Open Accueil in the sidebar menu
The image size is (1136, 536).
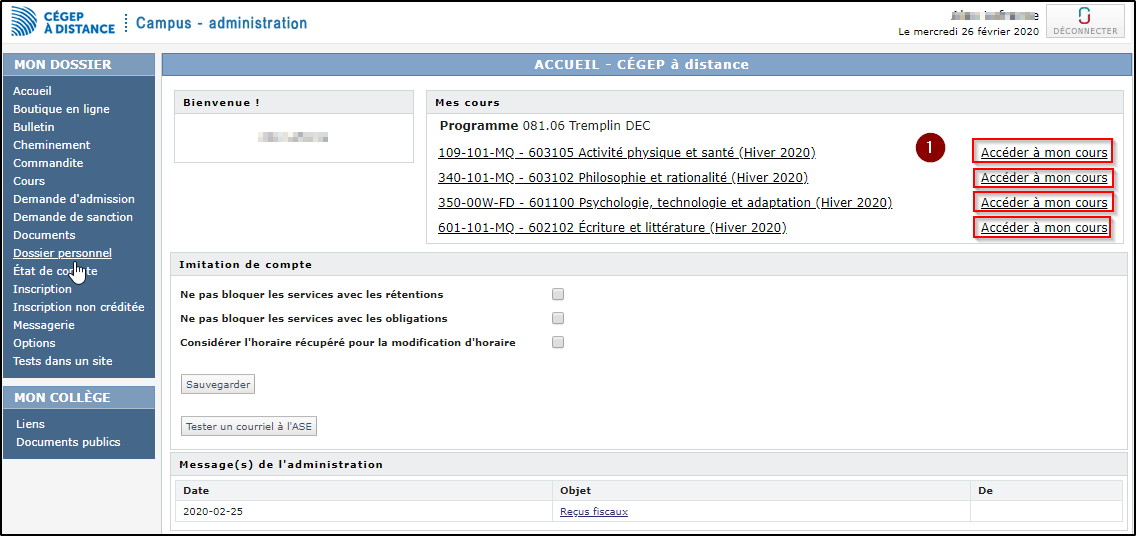(x=32, y=91)
